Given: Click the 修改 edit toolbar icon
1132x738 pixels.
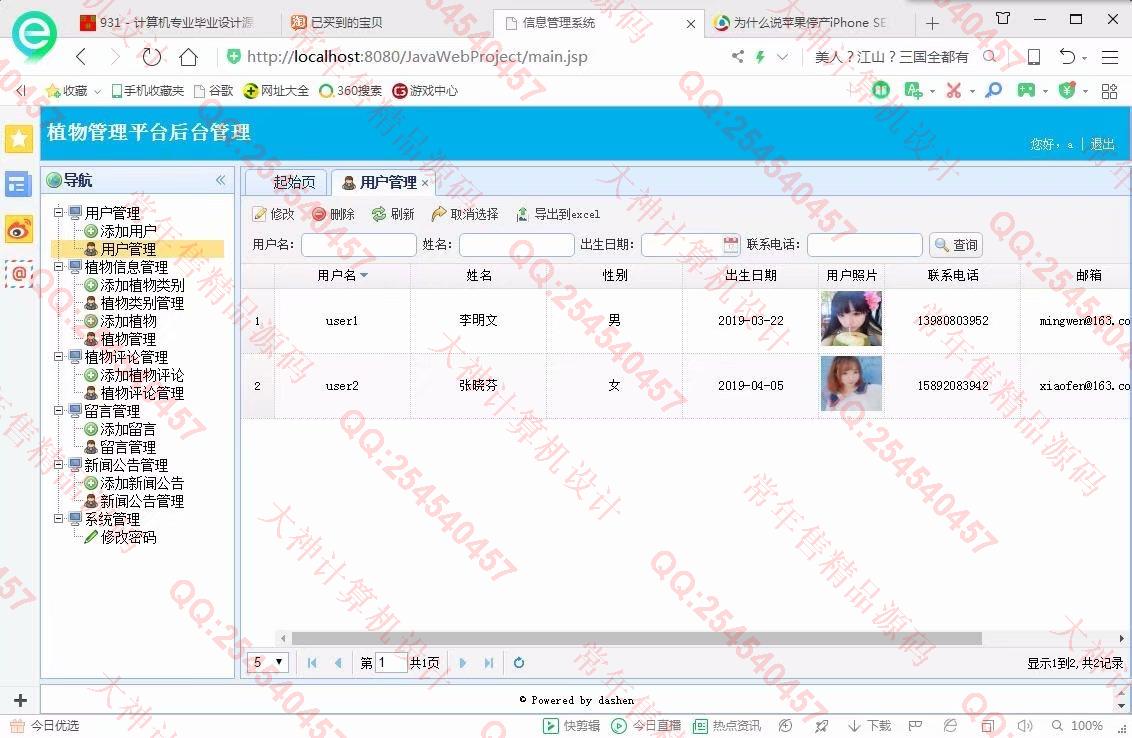Looking at the screenshot, I should (260, 214).
